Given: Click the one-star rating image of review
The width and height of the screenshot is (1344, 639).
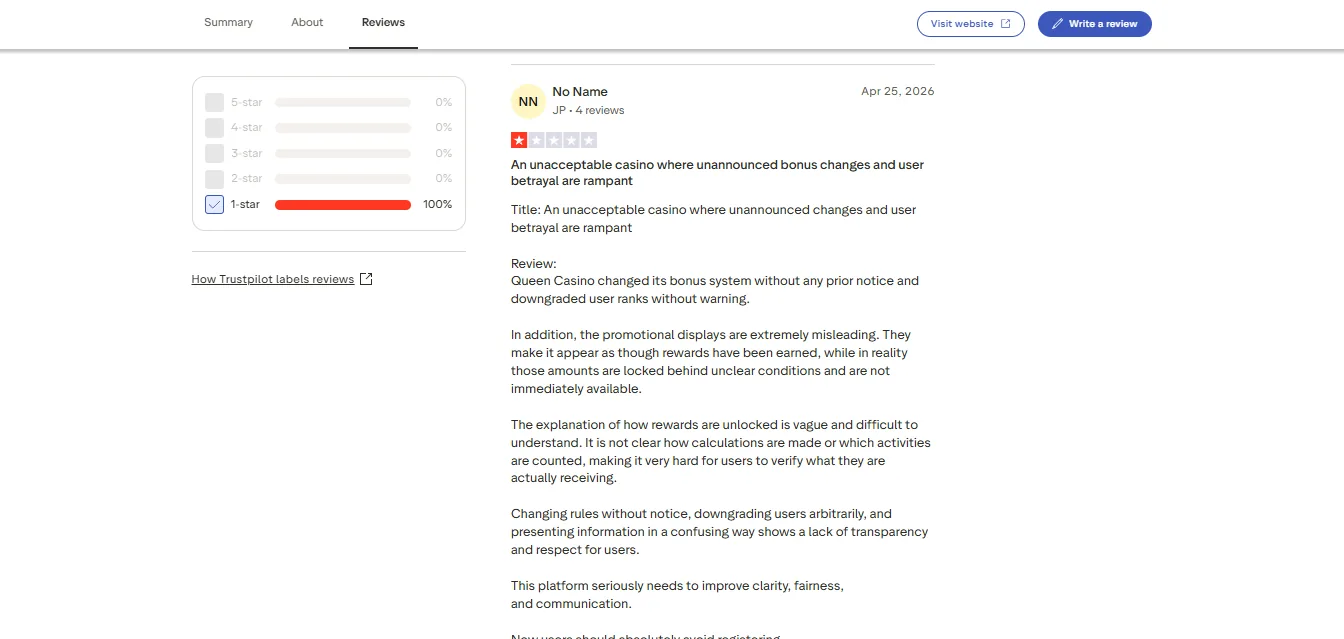Looking at the screenshot, I should pos(554,140).
